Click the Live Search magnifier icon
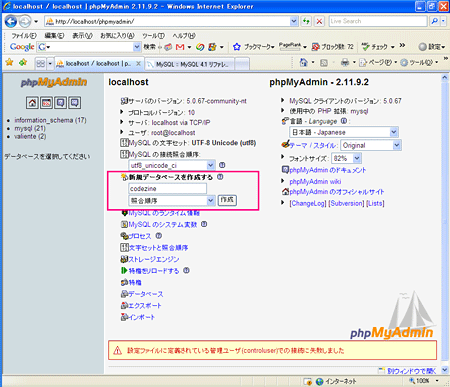Image resolution: width=450 pixels, height=387 pixels. point(434,21)
